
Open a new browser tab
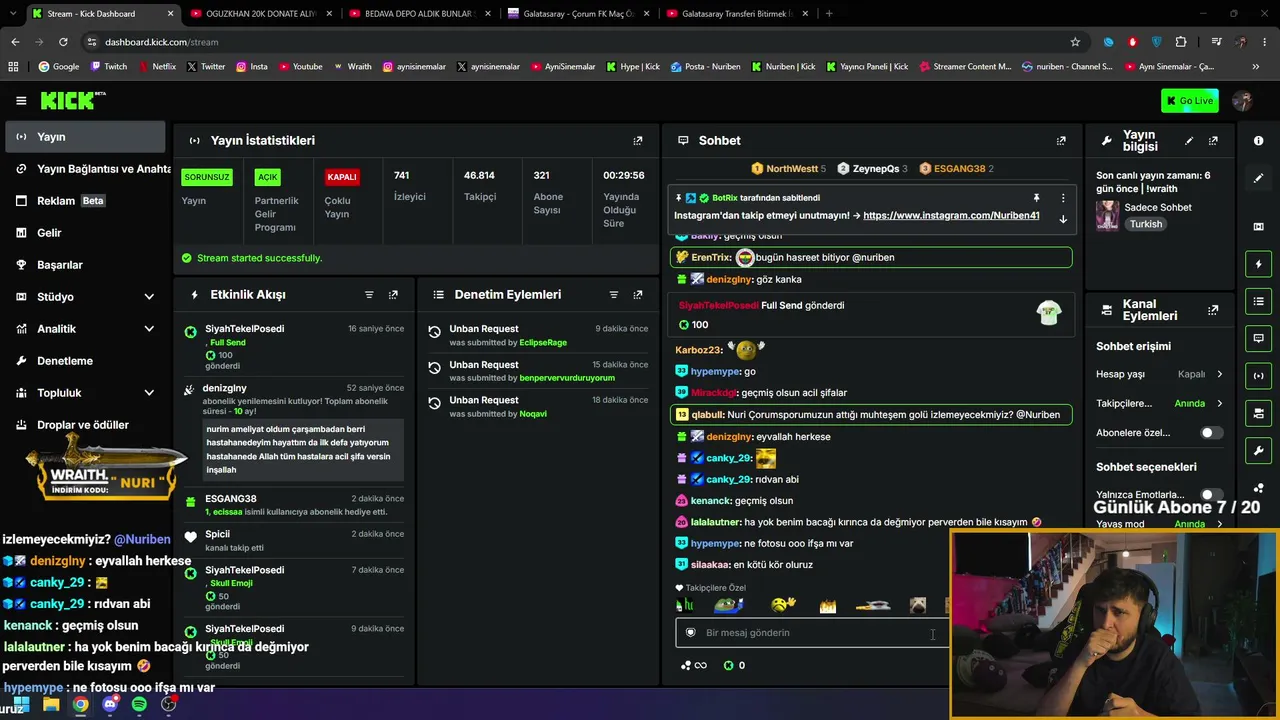pyautogui.click(x=829, y=14)
